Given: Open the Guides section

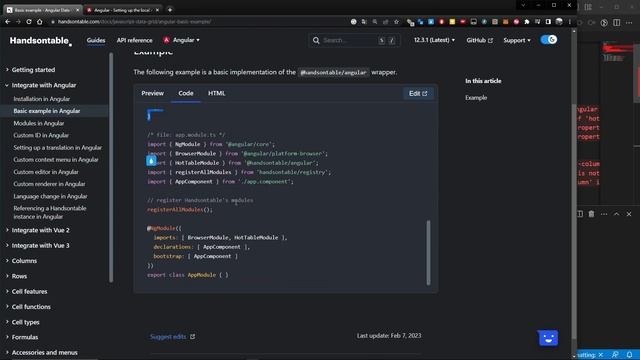Looking at the screenshot, I should [x=96, y=40].
